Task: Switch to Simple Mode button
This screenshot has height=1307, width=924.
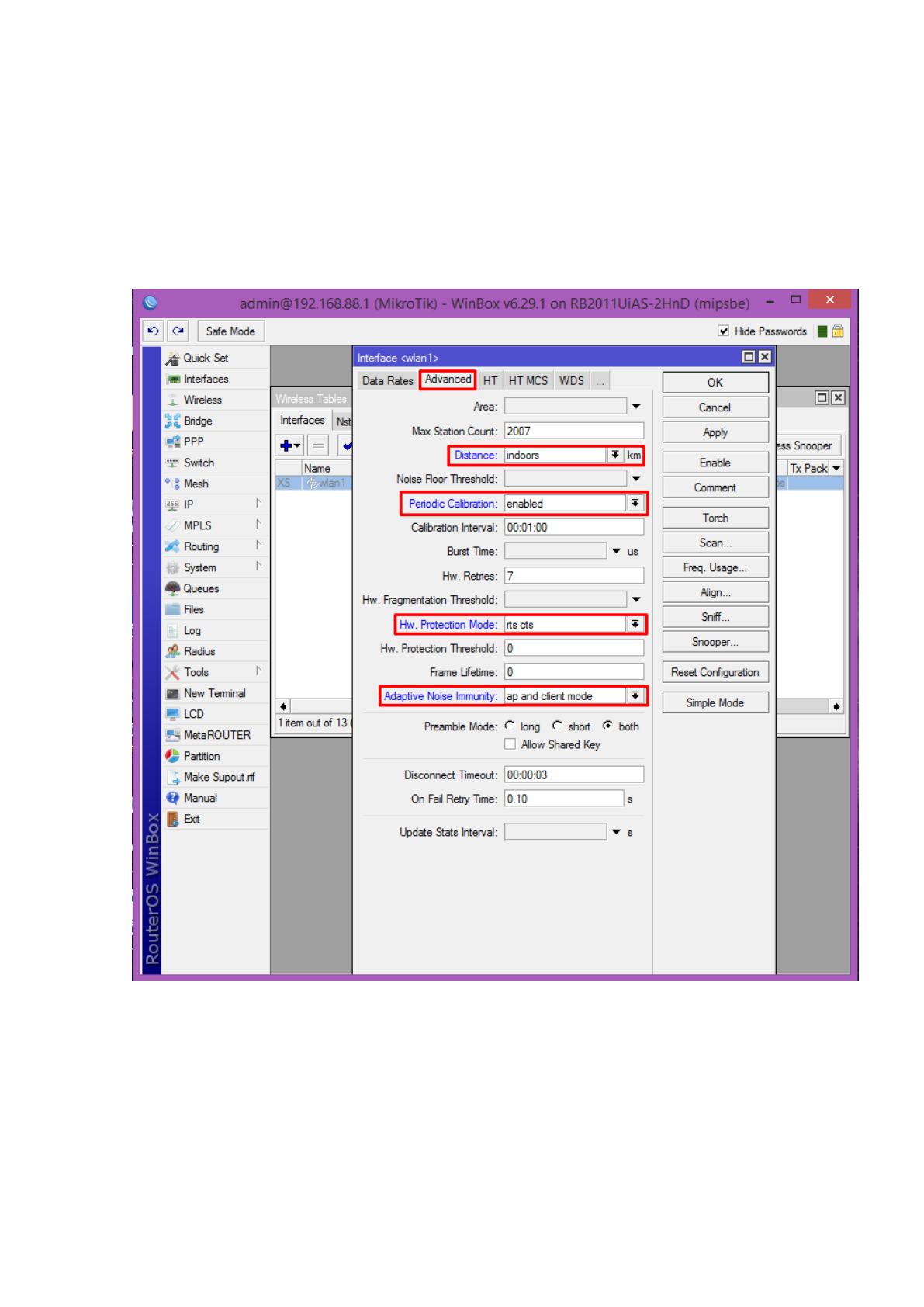Action: (715, 703)
